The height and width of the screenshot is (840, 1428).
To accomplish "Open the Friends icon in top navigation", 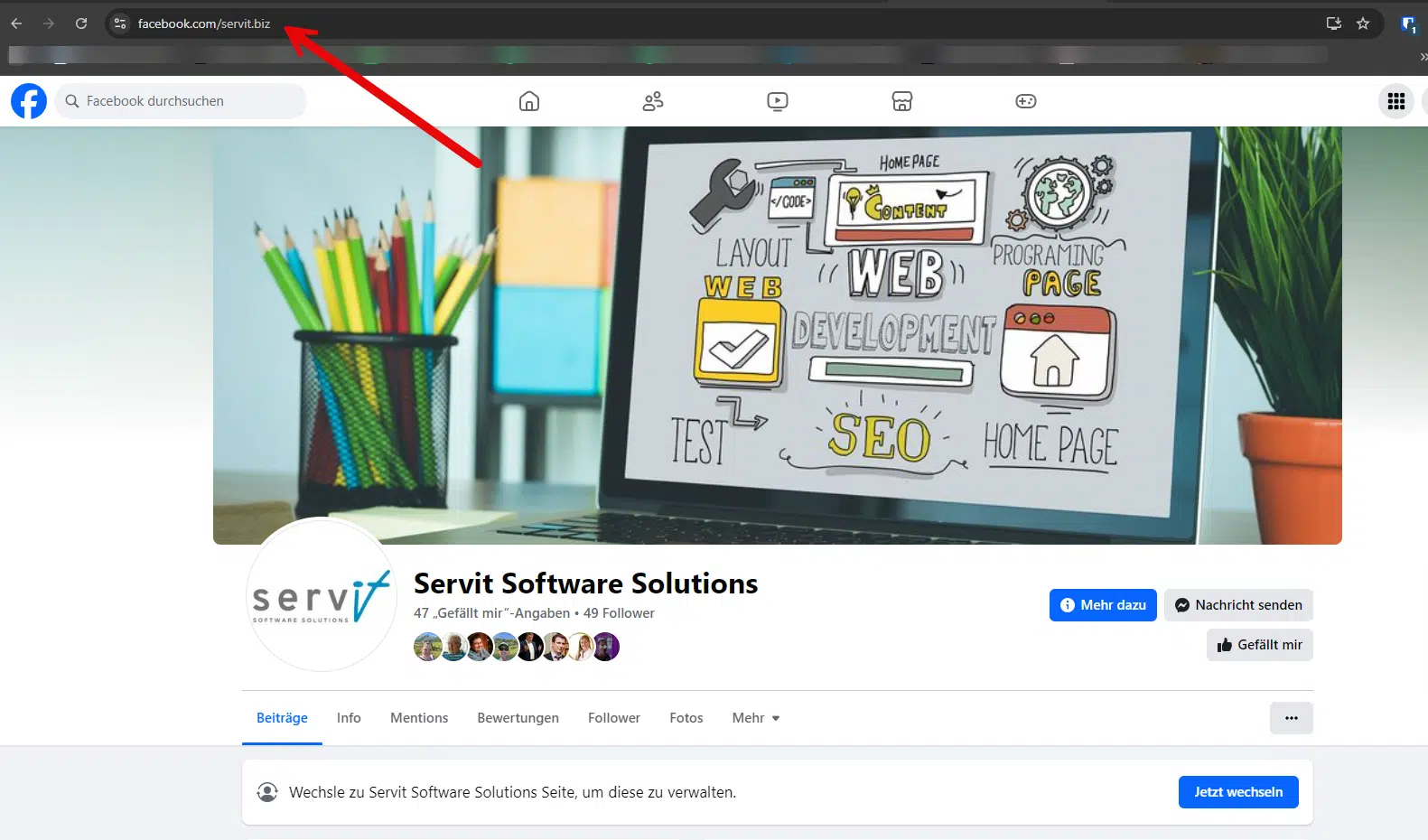I will point(653,101).
